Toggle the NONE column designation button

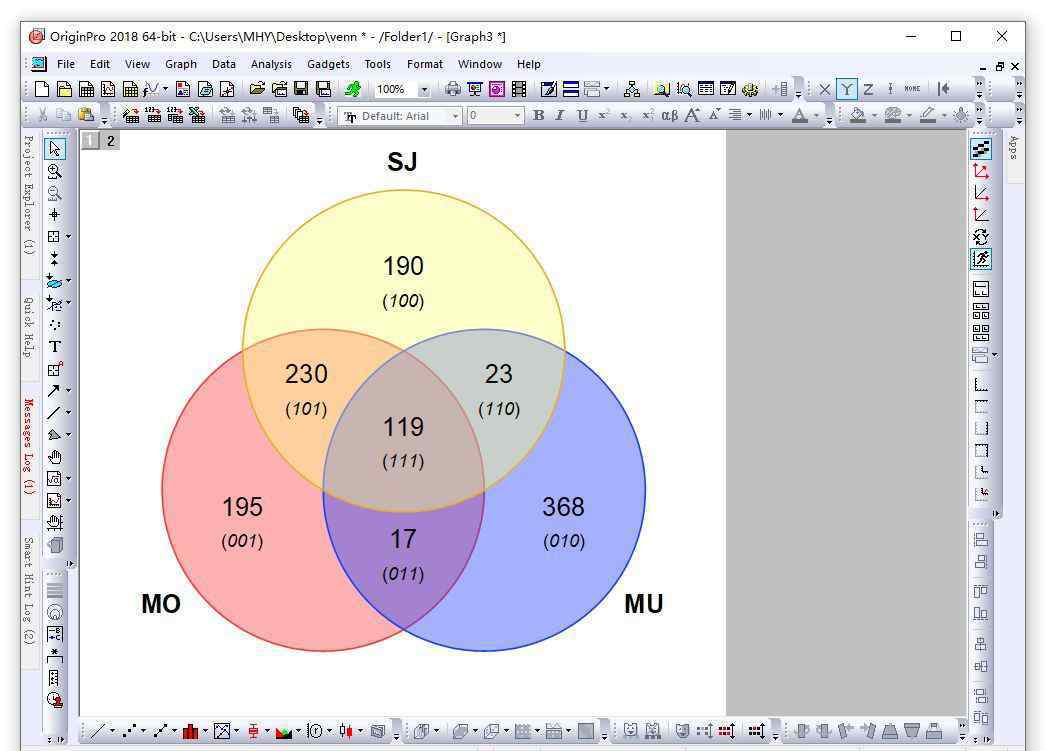pyautogui.click(x=912, y=89)
